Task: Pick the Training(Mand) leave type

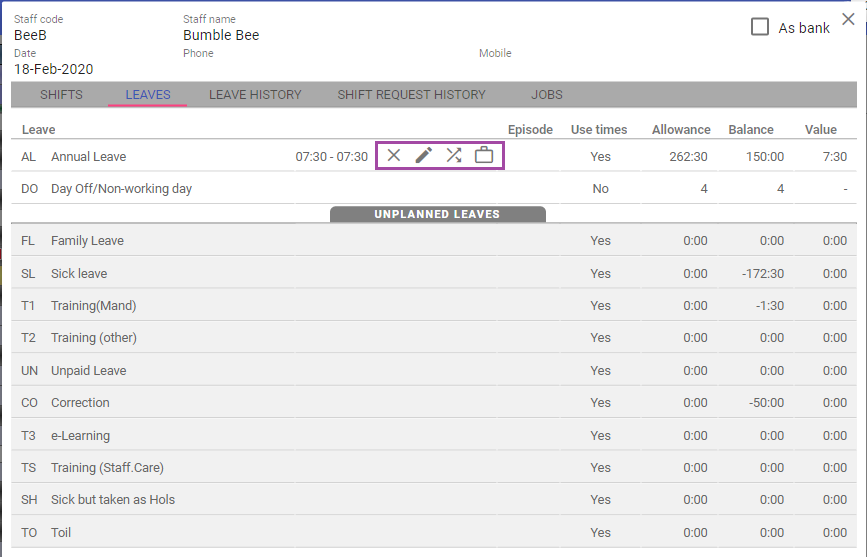Action: point(93,306)
